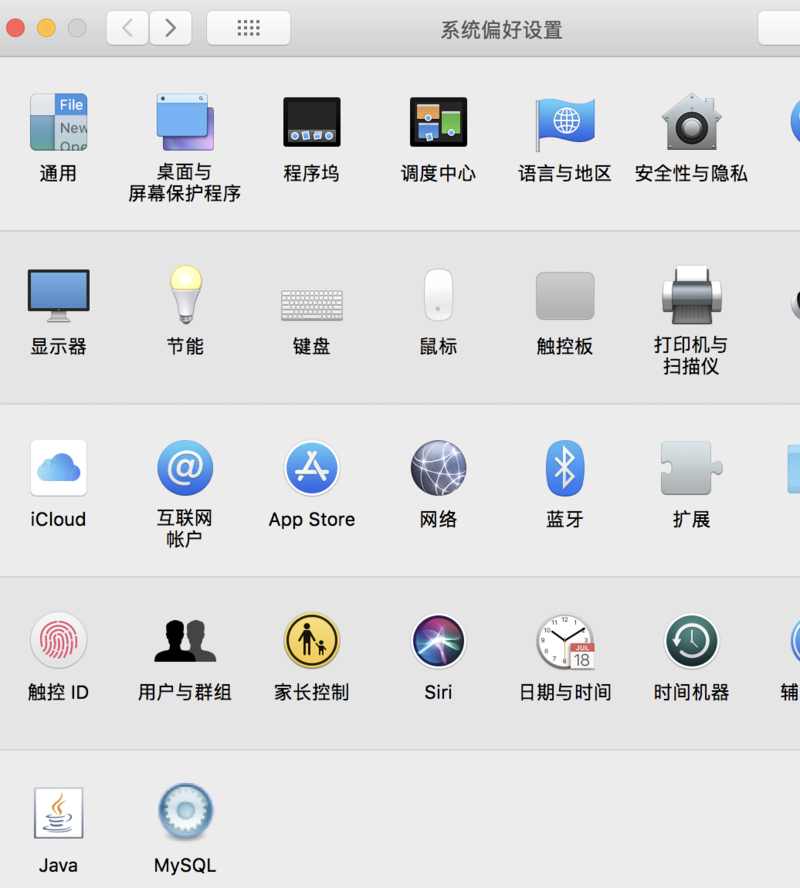The width and height of the screenshot is (800, 888).
Task: Go back with the left arrow button
Action: coord(127,27)
